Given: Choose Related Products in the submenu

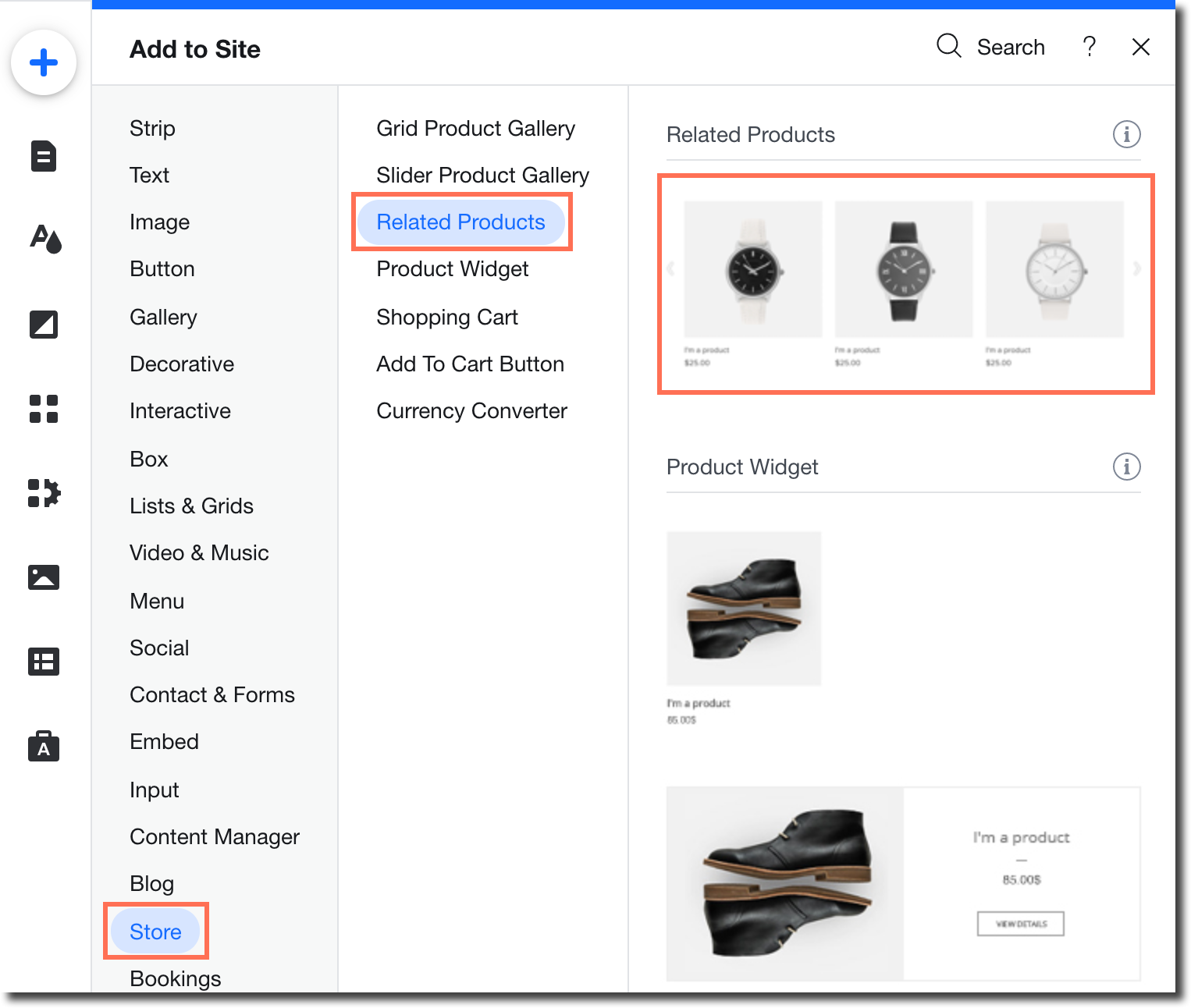Looking at the screenshot, I should 461,222.
